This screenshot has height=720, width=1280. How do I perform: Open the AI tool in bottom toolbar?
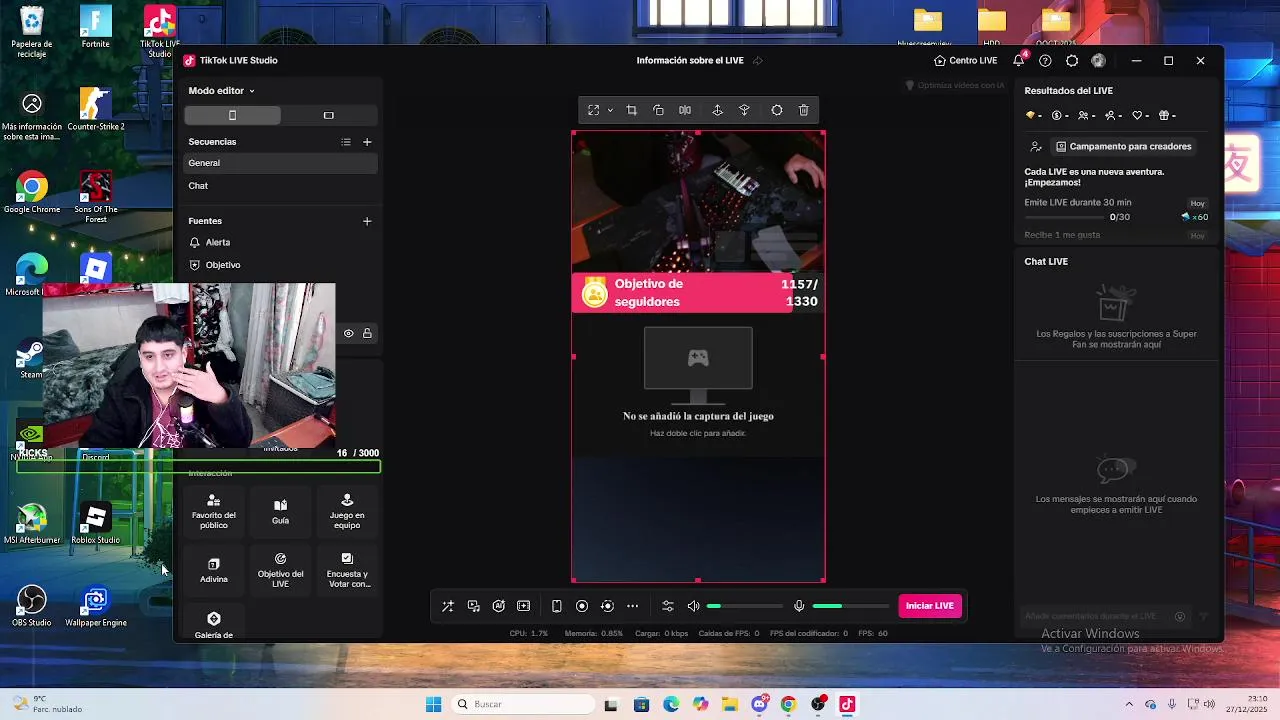click(x=499, y=606)
